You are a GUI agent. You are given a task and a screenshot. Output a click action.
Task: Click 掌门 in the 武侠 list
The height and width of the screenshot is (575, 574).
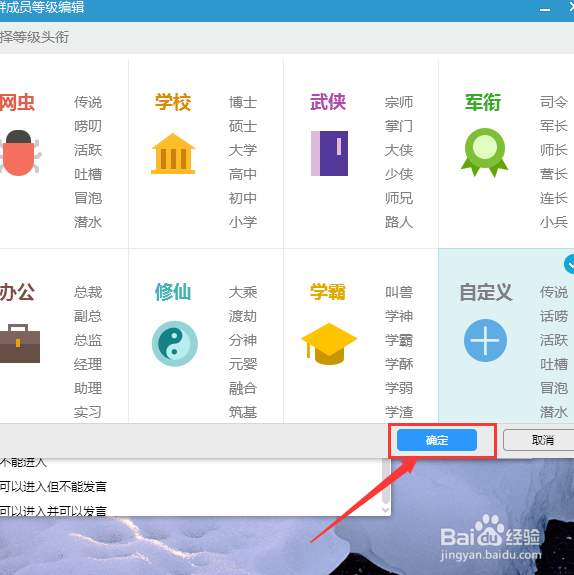(399, 126)
